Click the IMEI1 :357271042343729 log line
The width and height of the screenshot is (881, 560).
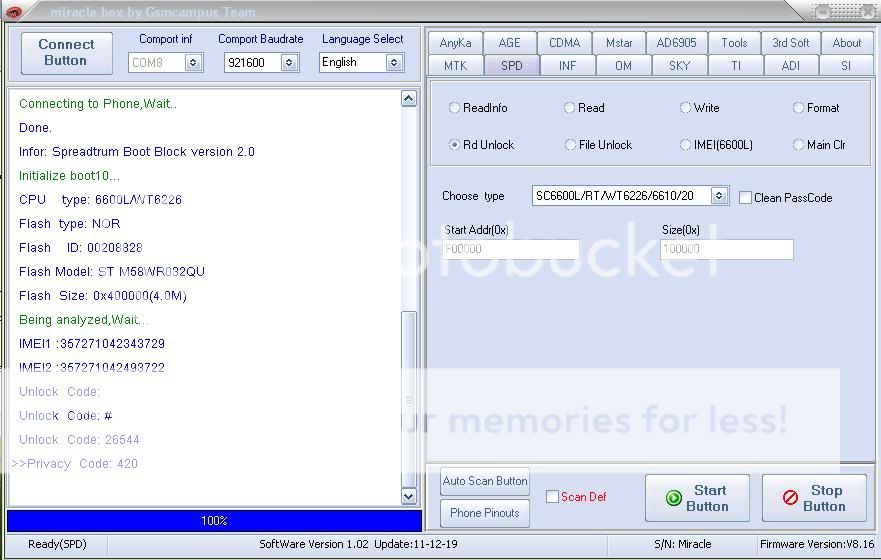pyautogui.click(x=92, y=343)
